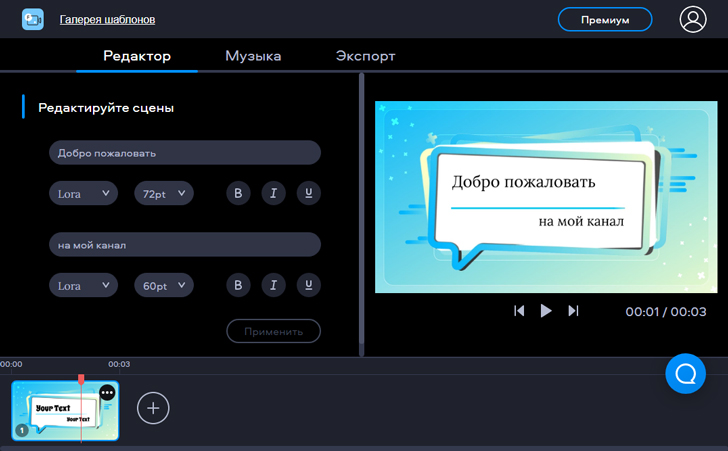Image resolution: width=728 pixels, height=451 pixels.
Task: Toggle underline for the 60pt text line
Action: (x=308, y=286)
